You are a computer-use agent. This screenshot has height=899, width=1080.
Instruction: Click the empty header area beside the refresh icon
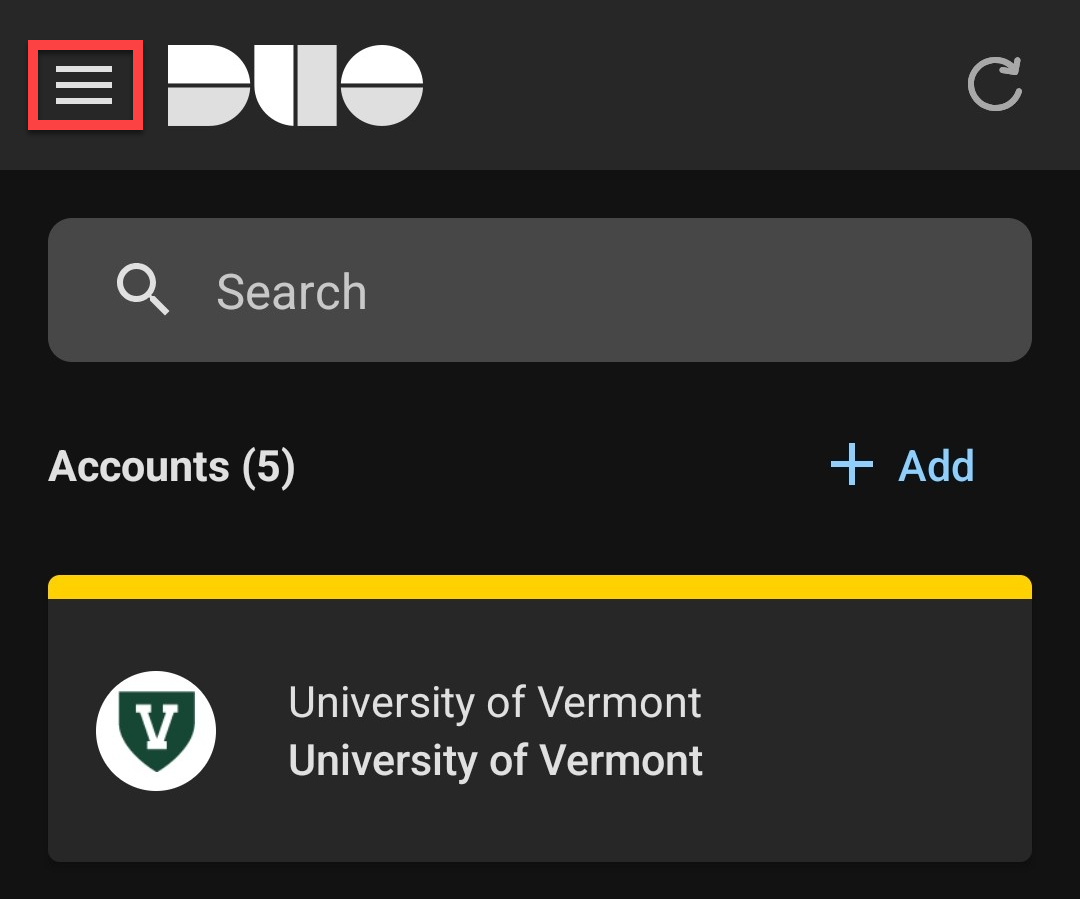(x=689, y=85)
